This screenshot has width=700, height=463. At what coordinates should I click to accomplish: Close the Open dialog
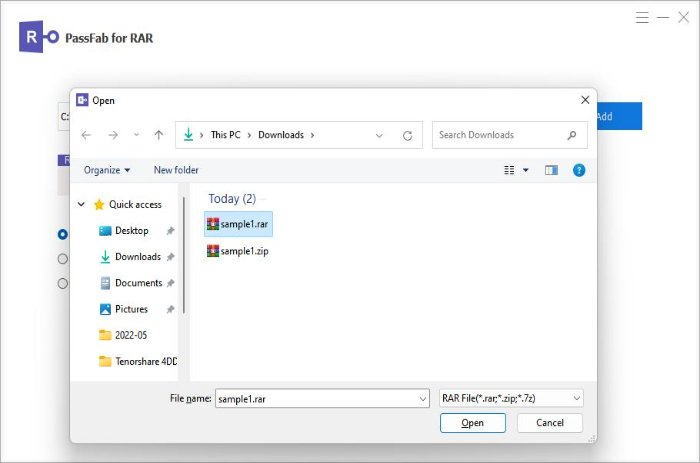pyautogui.click(x=585, y=100)
